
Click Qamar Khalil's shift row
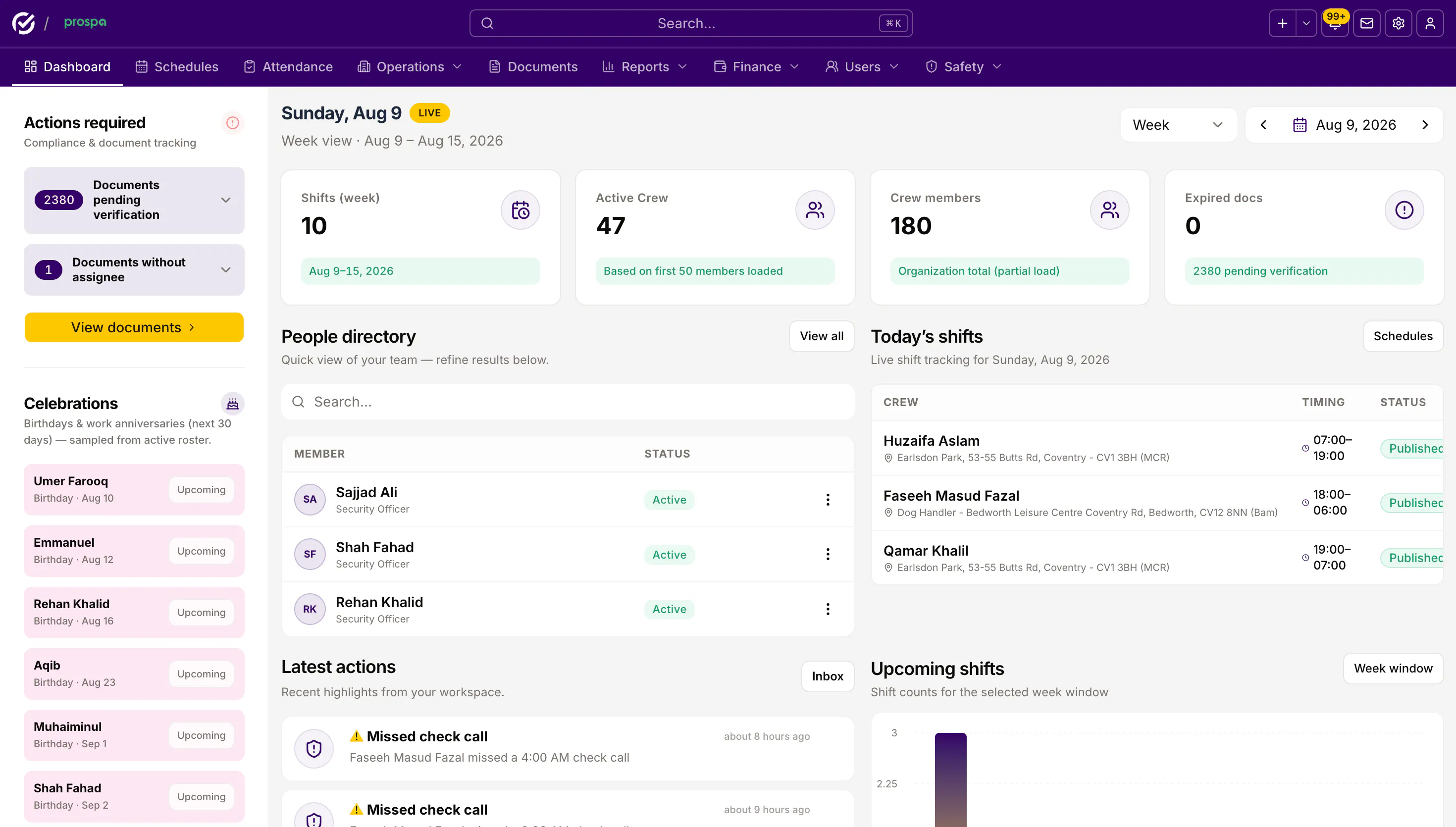pos(1157,558)
